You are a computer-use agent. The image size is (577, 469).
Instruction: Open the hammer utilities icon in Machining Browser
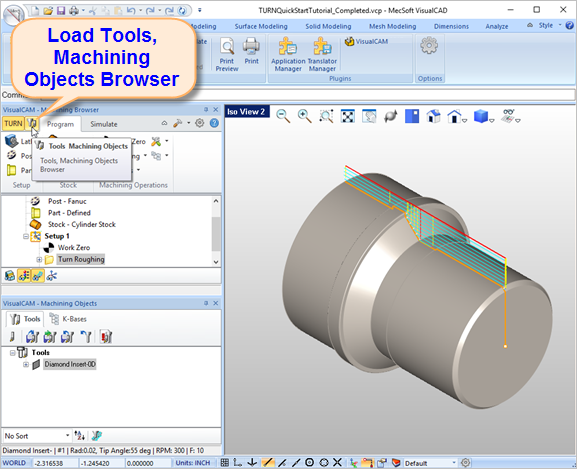[x=178, y=123]
